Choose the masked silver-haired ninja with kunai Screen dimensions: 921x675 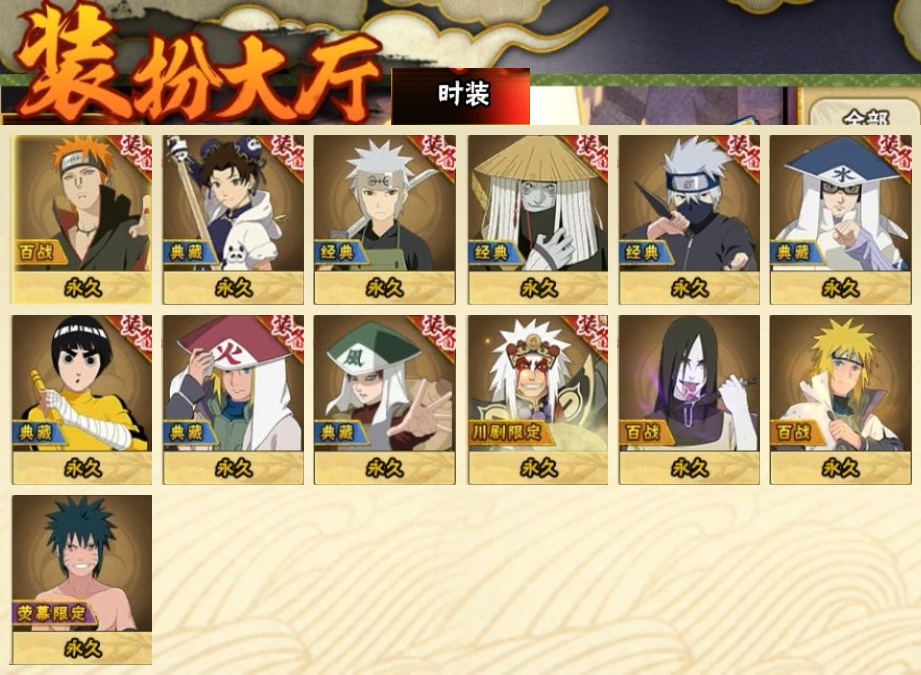pos(689,219)
